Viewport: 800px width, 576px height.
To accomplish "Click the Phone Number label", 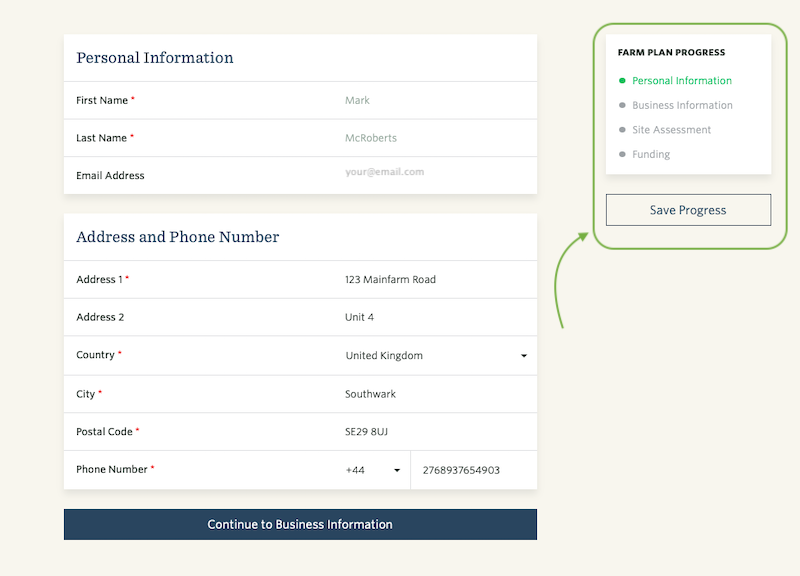I will pos(112,469).
